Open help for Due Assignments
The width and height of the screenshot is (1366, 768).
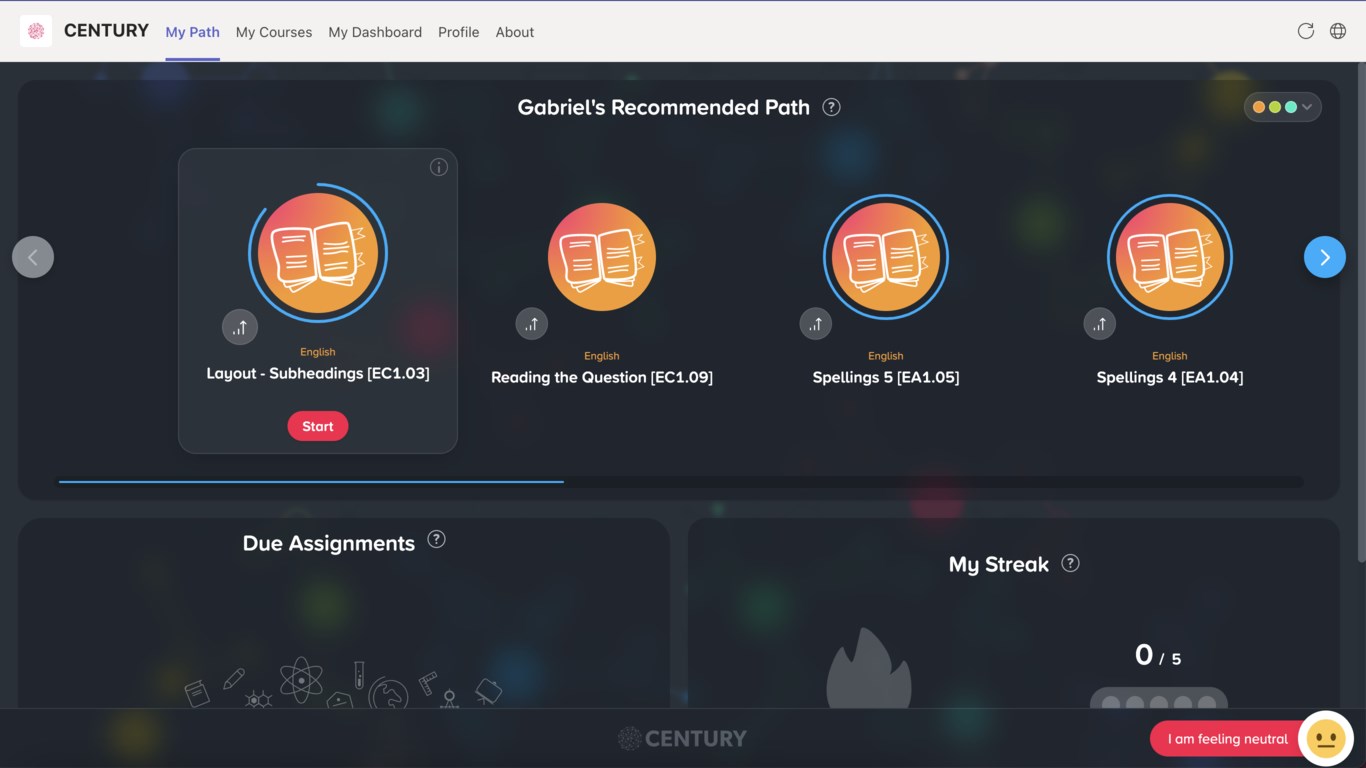tap(436, 539)
